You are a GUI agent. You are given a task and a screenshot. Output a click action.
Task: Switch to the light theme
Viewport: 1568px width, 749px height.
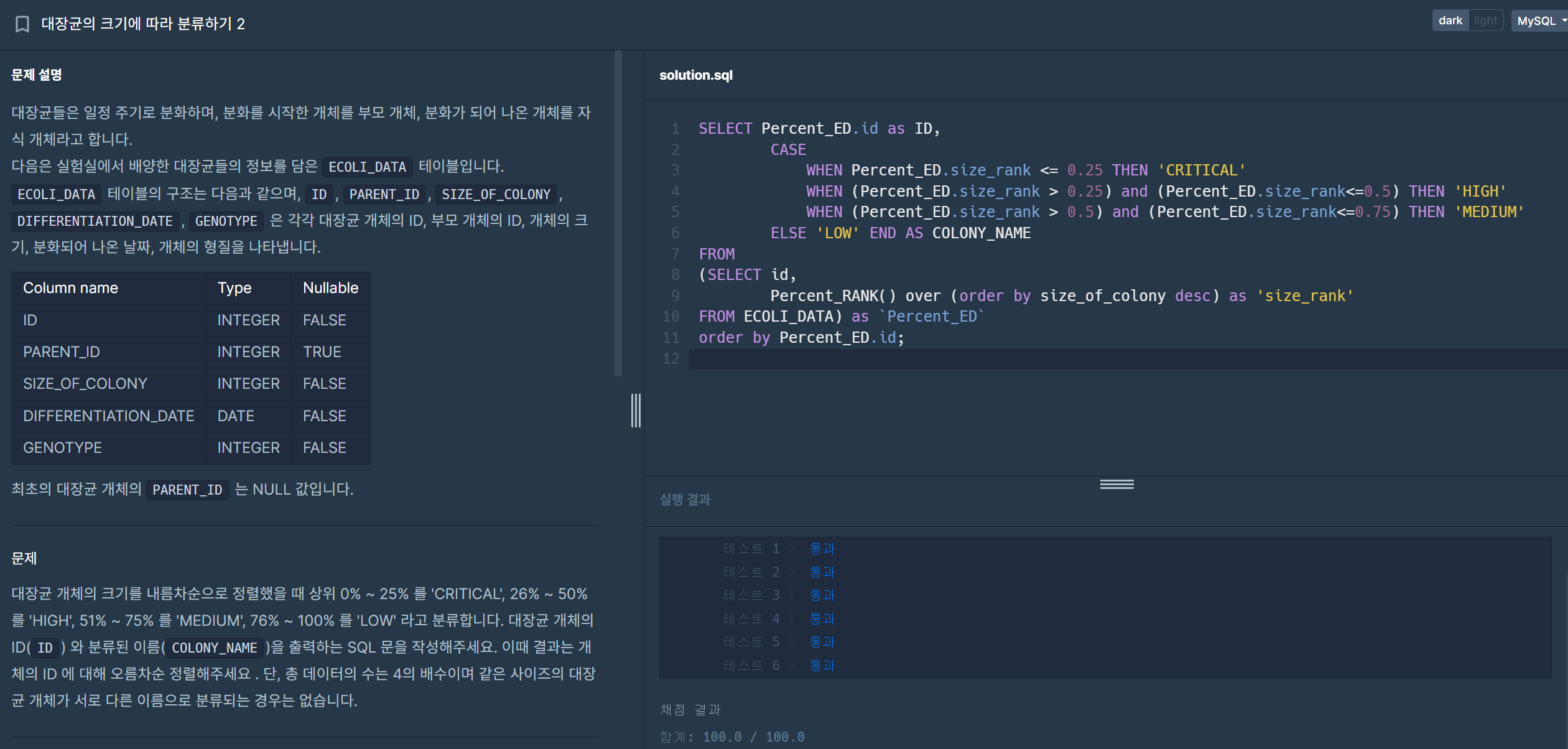point(1485,21)
